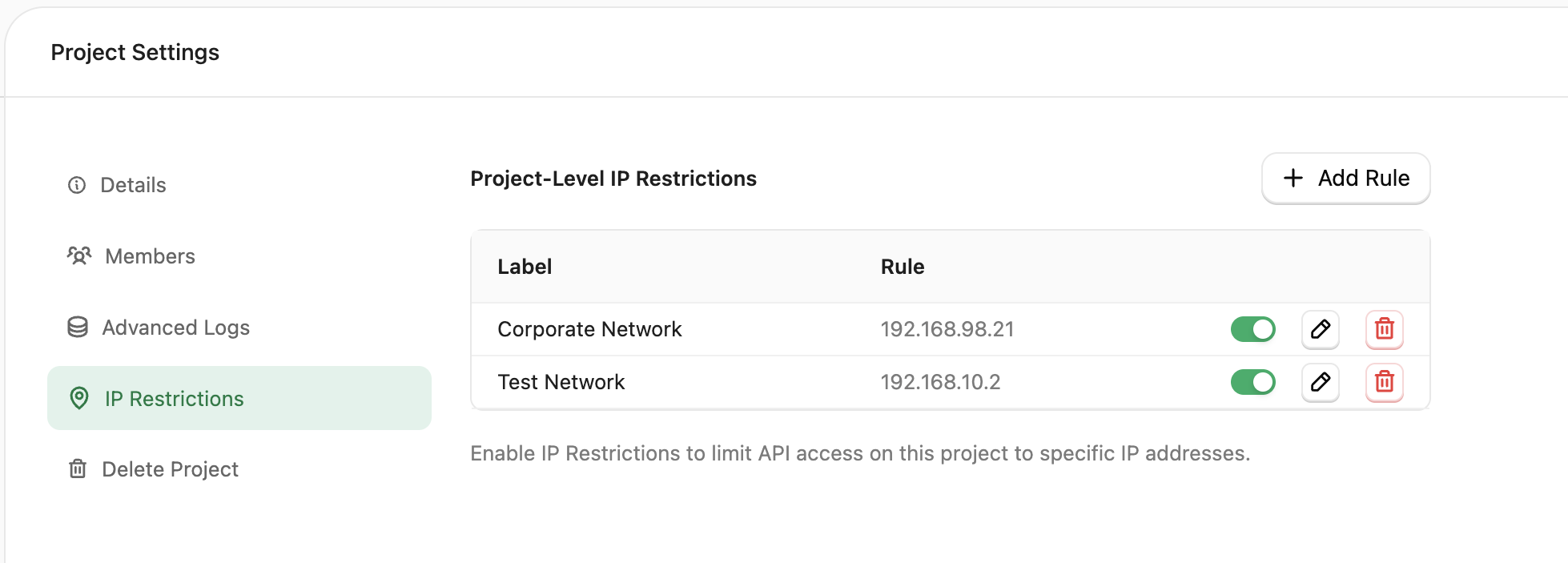This screenshot has height=563, width=1568.
Task: Click the Project Settings page title
Action: [x=135, y=52]
